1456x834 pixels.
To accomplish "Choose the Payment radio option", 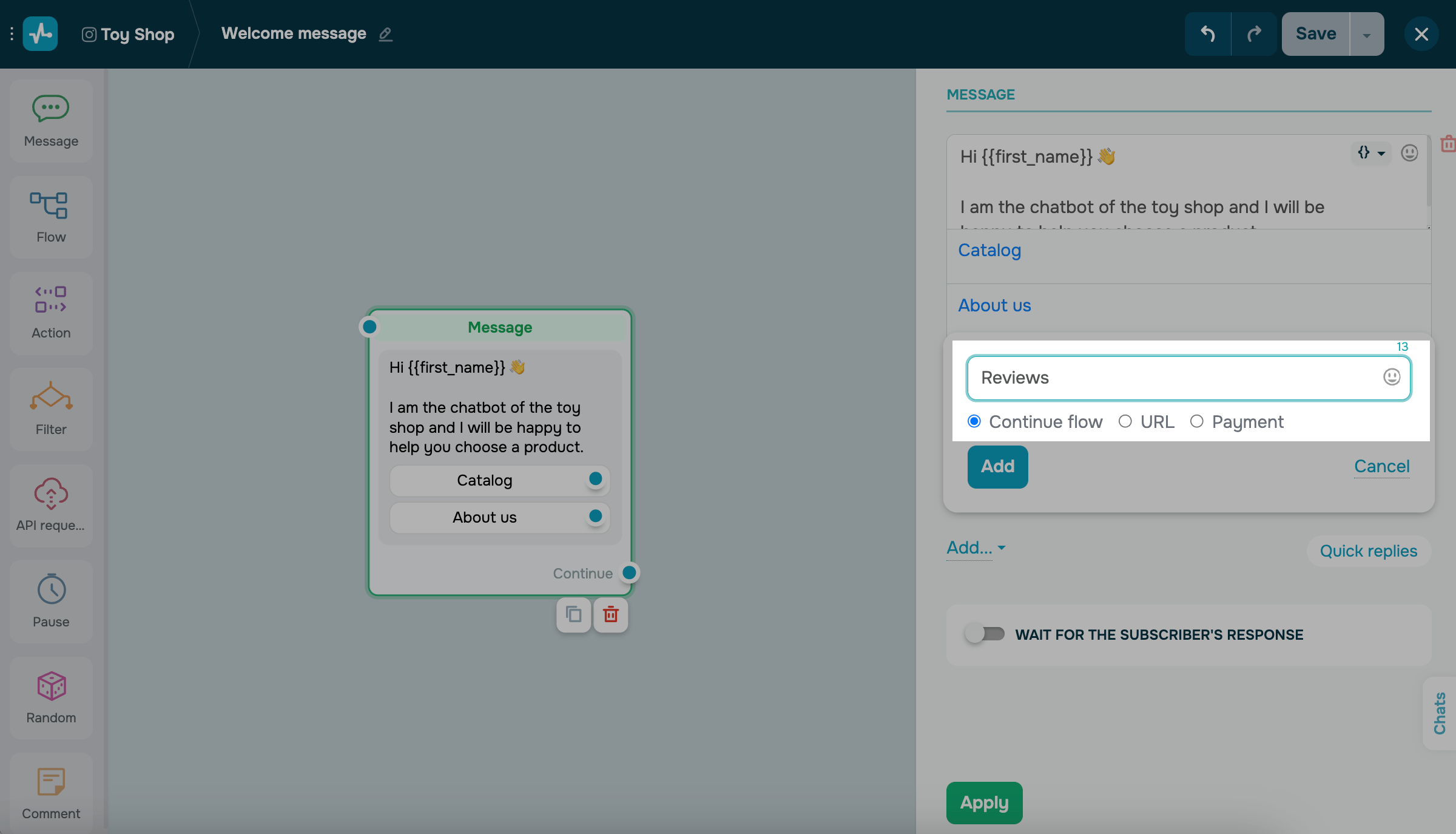I will tap(1196, 421).
